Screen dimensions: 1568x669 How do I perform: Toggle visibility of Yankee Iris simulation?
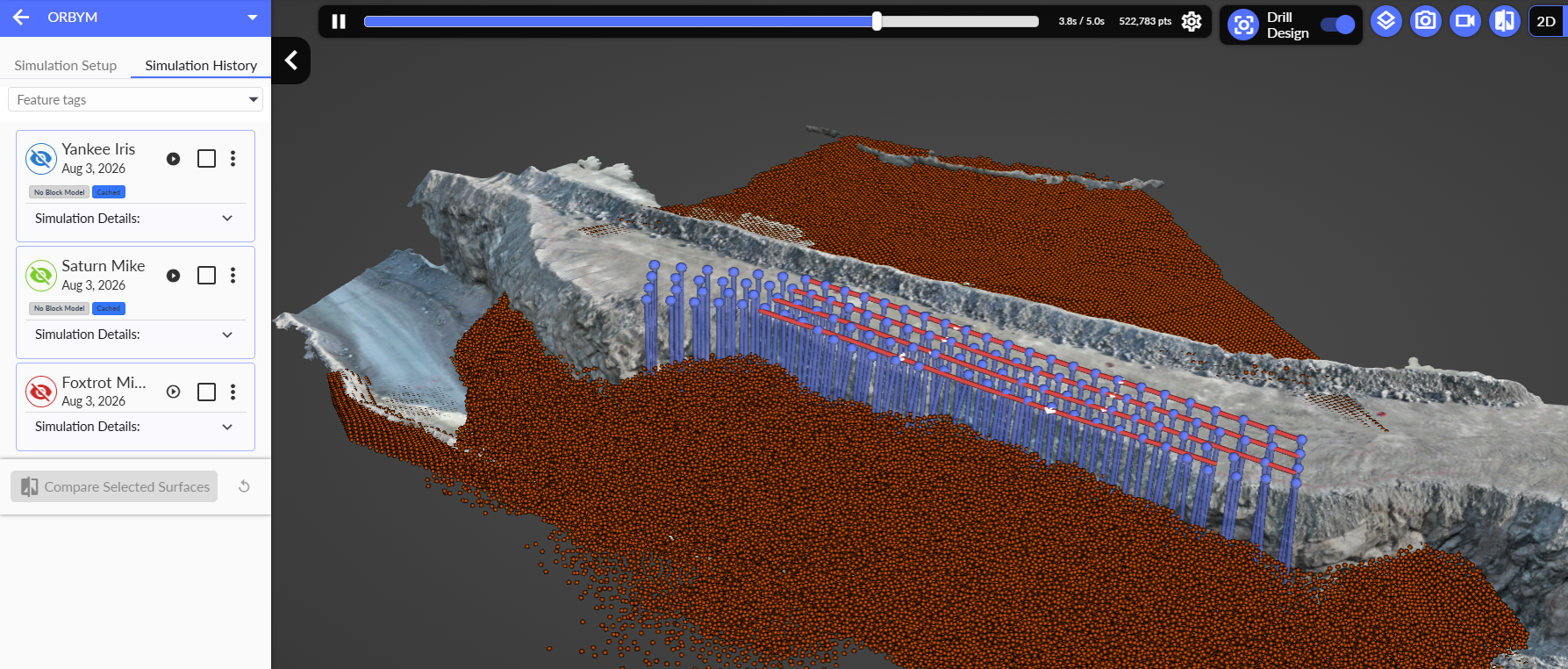point(41,159)
